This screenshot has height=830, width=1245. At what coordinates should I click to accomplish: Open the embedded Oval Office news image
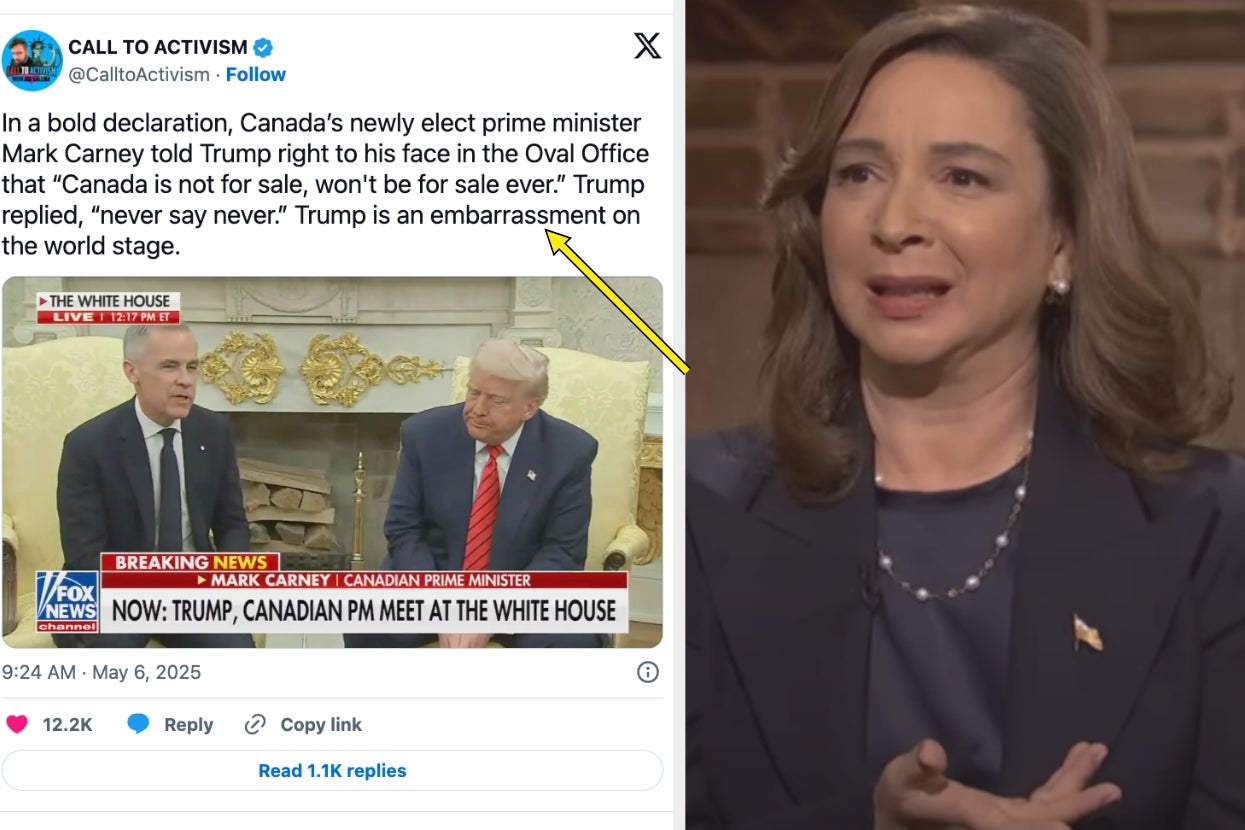tap(332, 462)
